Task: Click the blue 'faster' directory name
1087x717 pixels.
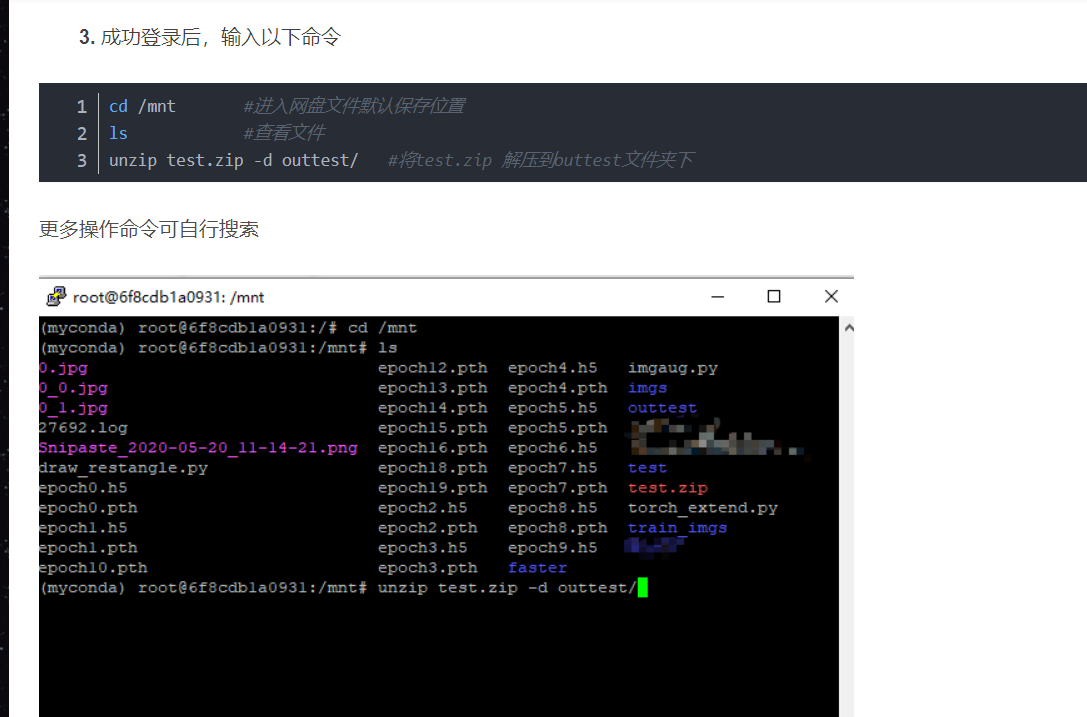Action: (537, 568)
